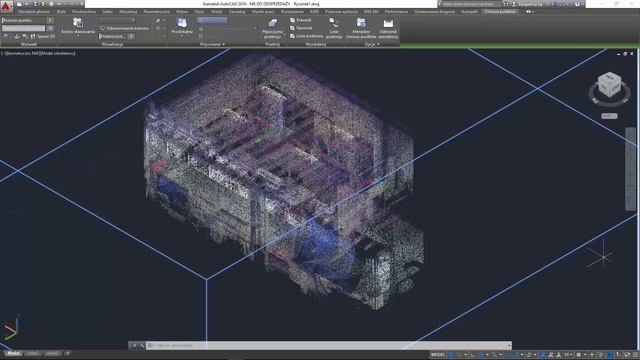Open the Prostokątne crop dropdown arrow
640x360 pixels.
coord(182,36)
